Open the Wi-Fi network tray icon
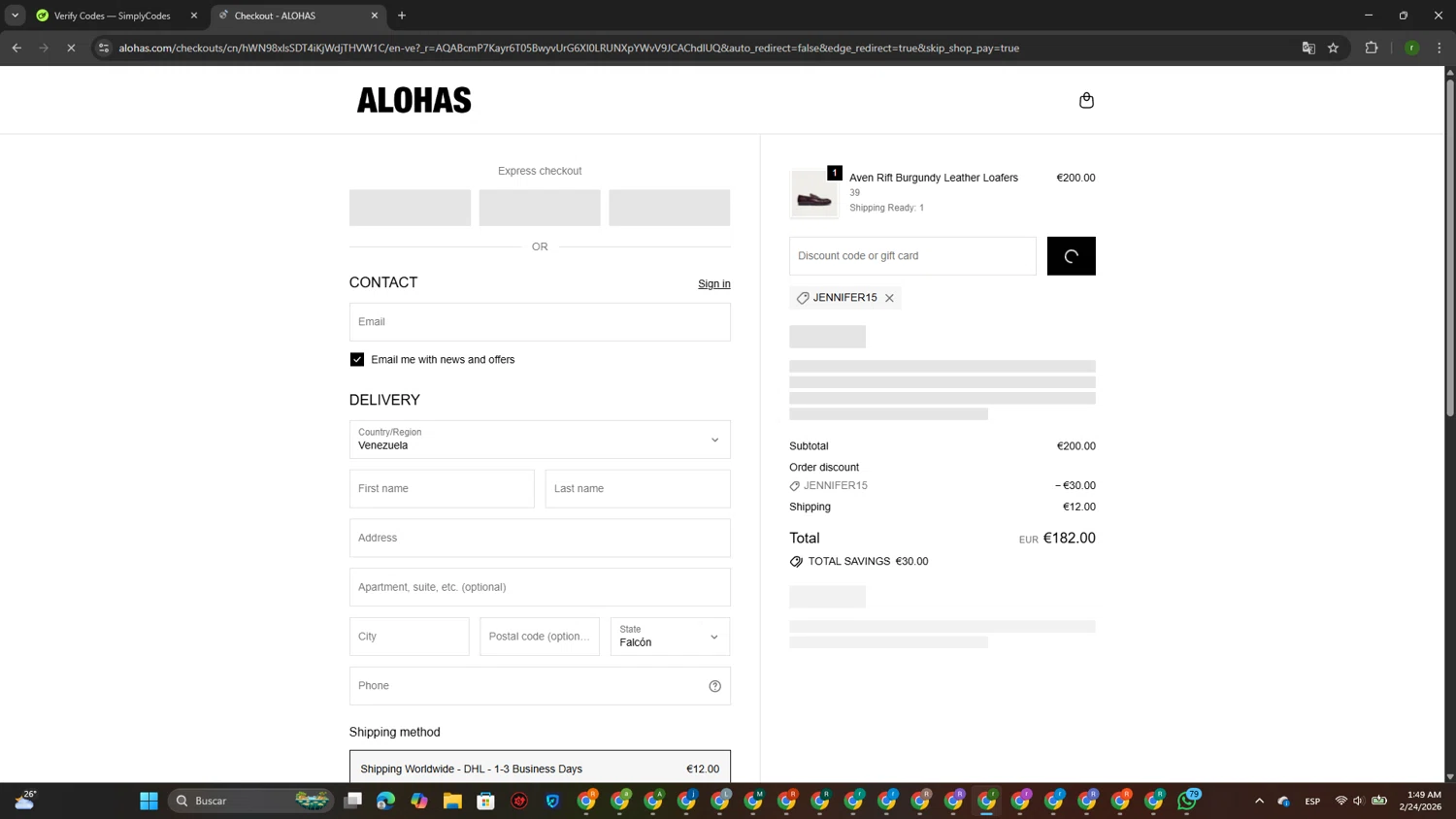 pos(1341,801)
